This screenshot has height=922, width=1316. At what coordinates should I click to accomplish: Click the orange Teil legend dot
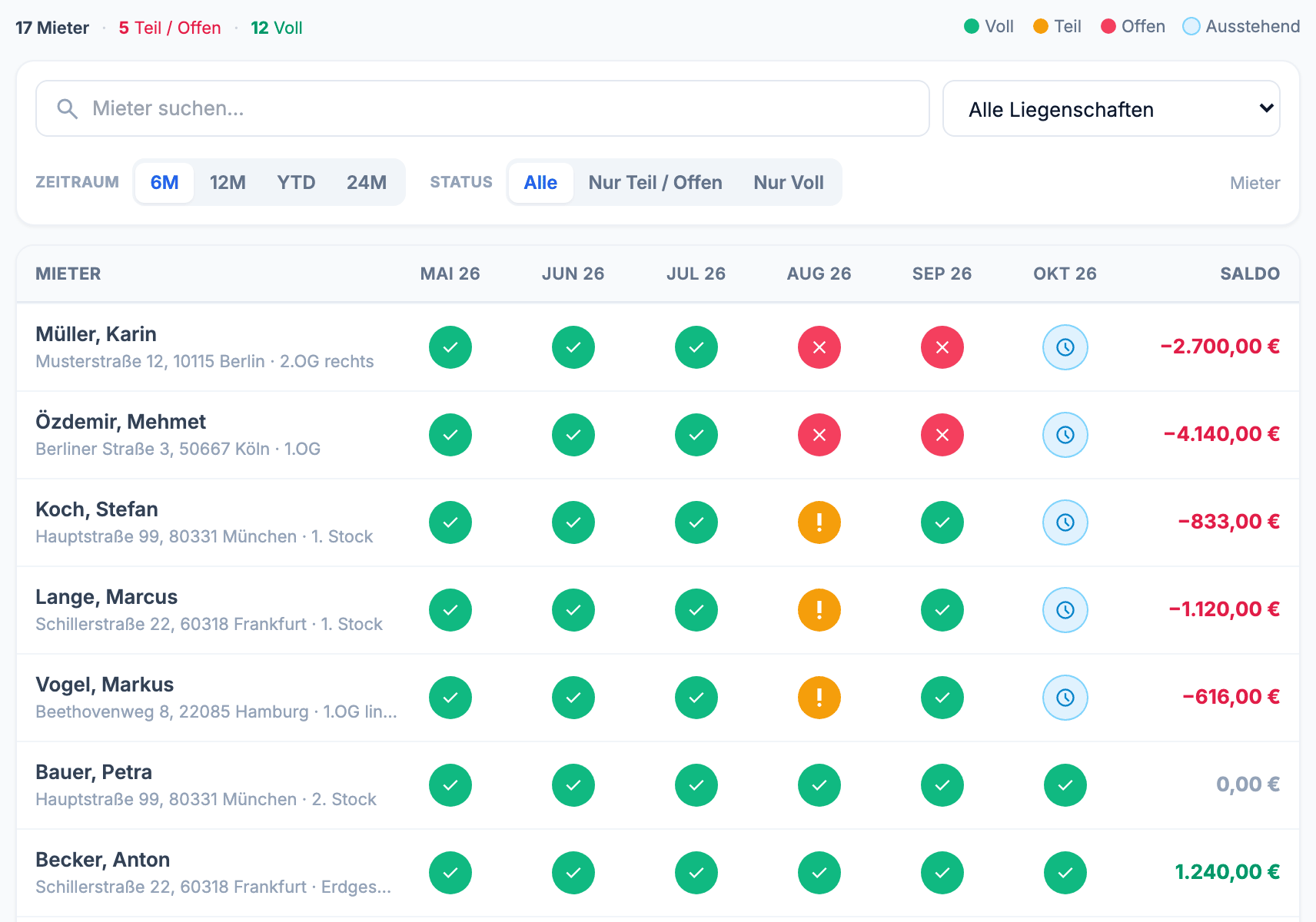click(x=1041, y=27)
